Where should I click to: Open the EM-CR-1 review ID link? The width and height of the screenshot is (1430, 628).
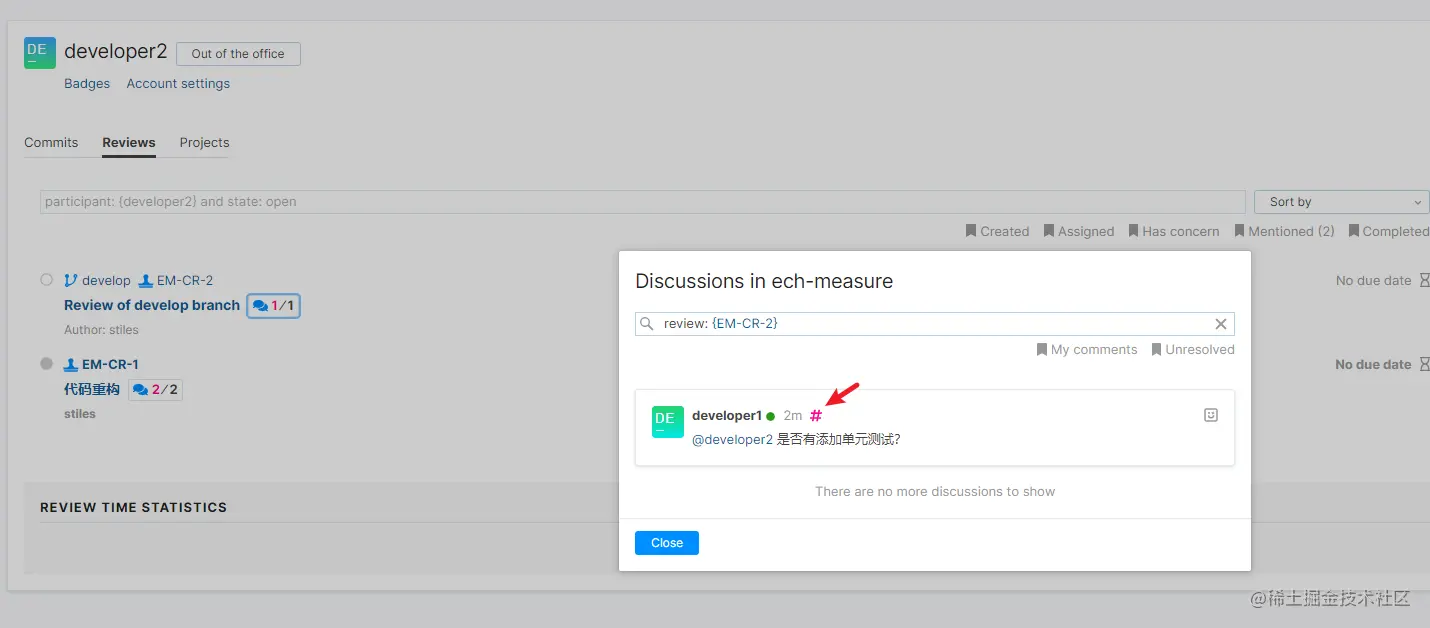coord(110,365)
